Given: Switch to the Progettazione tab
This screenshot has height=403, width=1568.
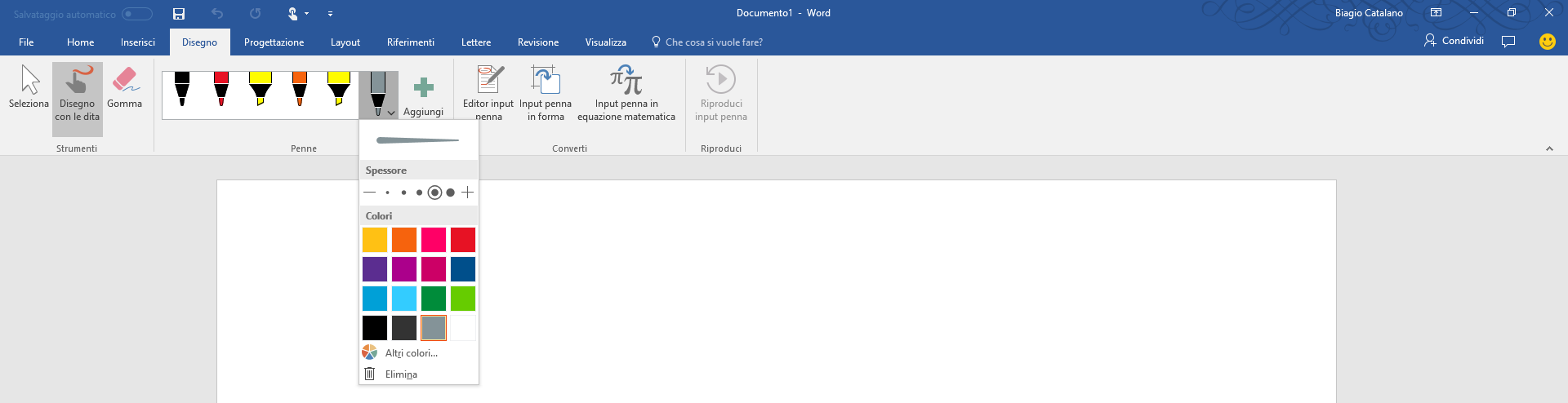Looking at the screenshot, I should (274, 42).
